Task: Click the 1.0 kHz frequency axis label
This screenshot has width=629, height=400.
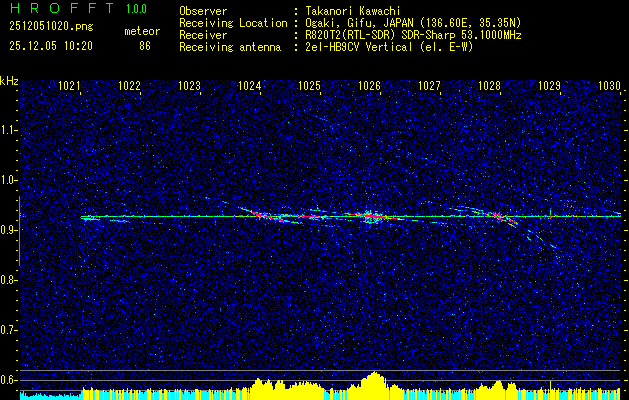Action: [6, 180]
